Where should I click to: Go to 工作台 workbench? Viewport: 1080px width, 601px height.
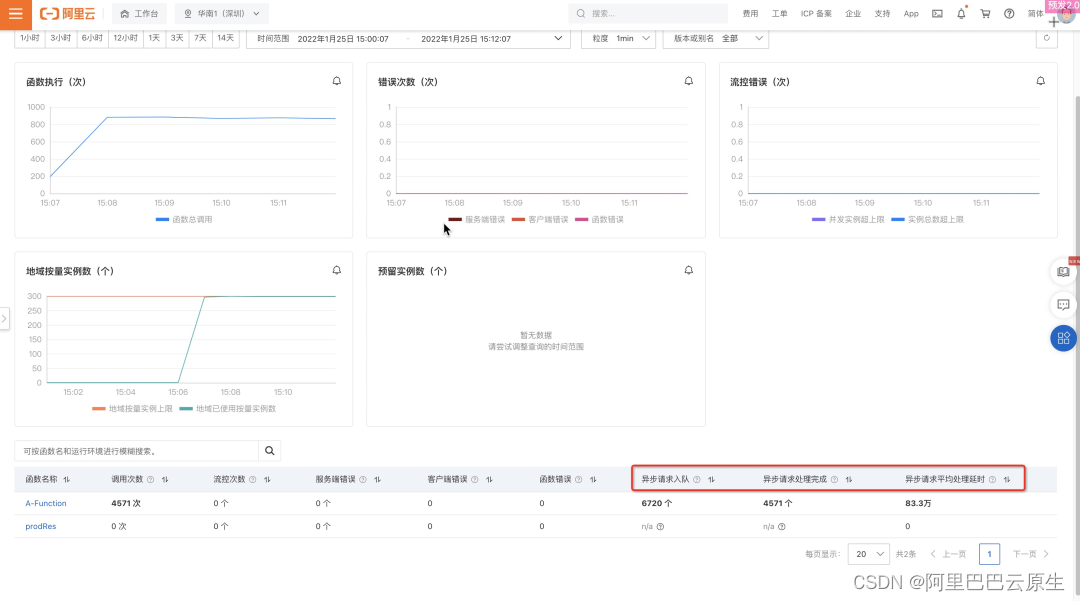(x=139, y=14)
